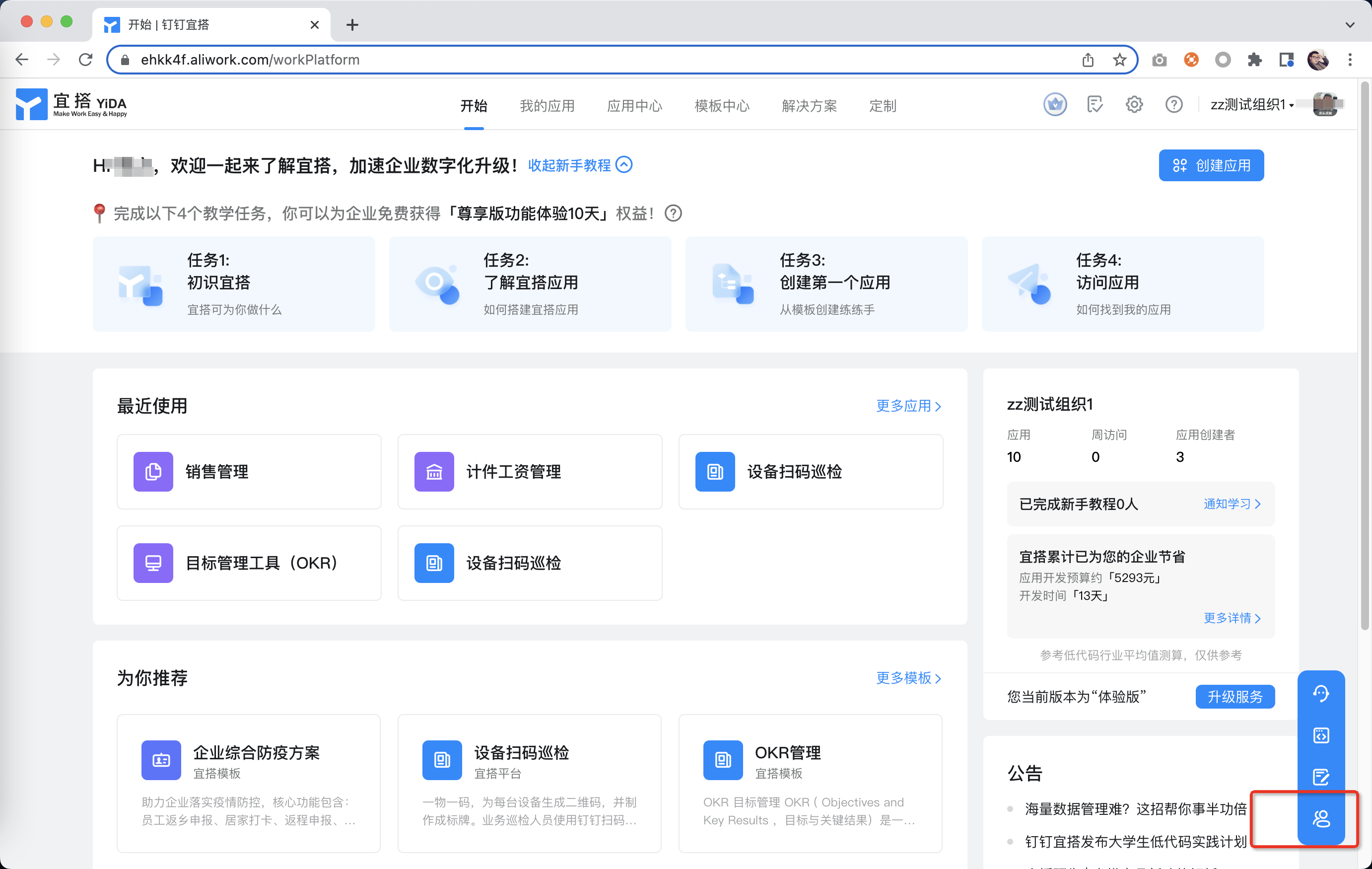Open 任务1: 初识宜搭 card
Image resolution: width=1372 pixels, height=869 pixels.
pos(234,284)
